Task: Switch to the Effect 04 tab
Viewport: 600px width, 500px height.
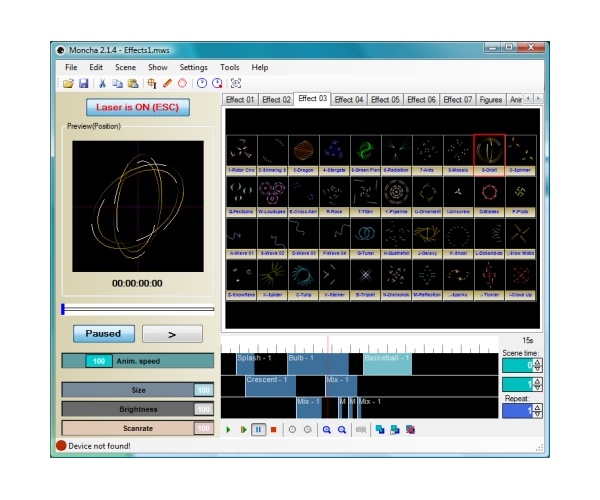Action: tap(349, 100)
